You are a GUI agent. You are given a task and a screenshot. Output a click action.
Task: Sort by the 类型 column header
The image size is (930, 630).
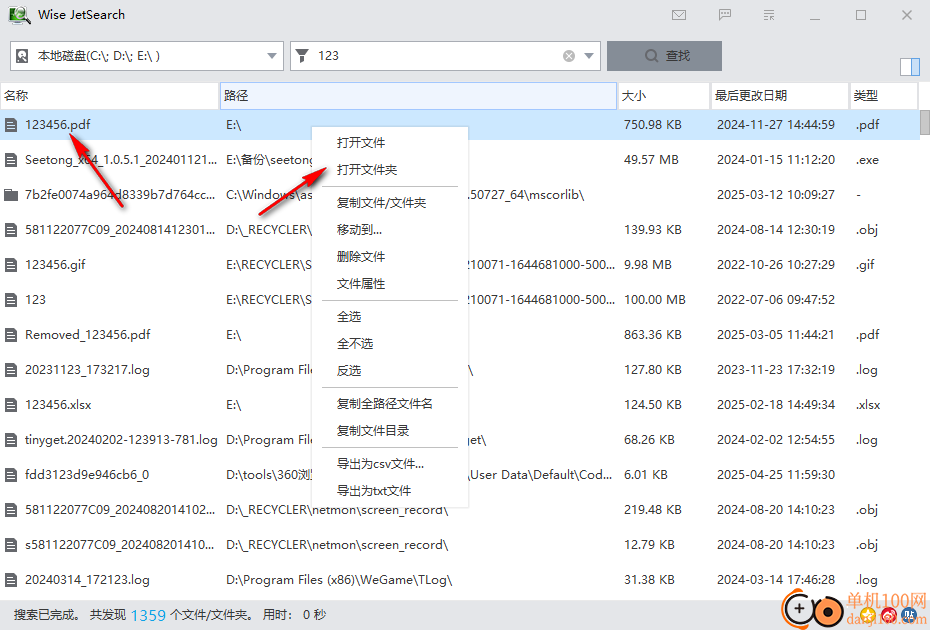(x=884, y=96)
